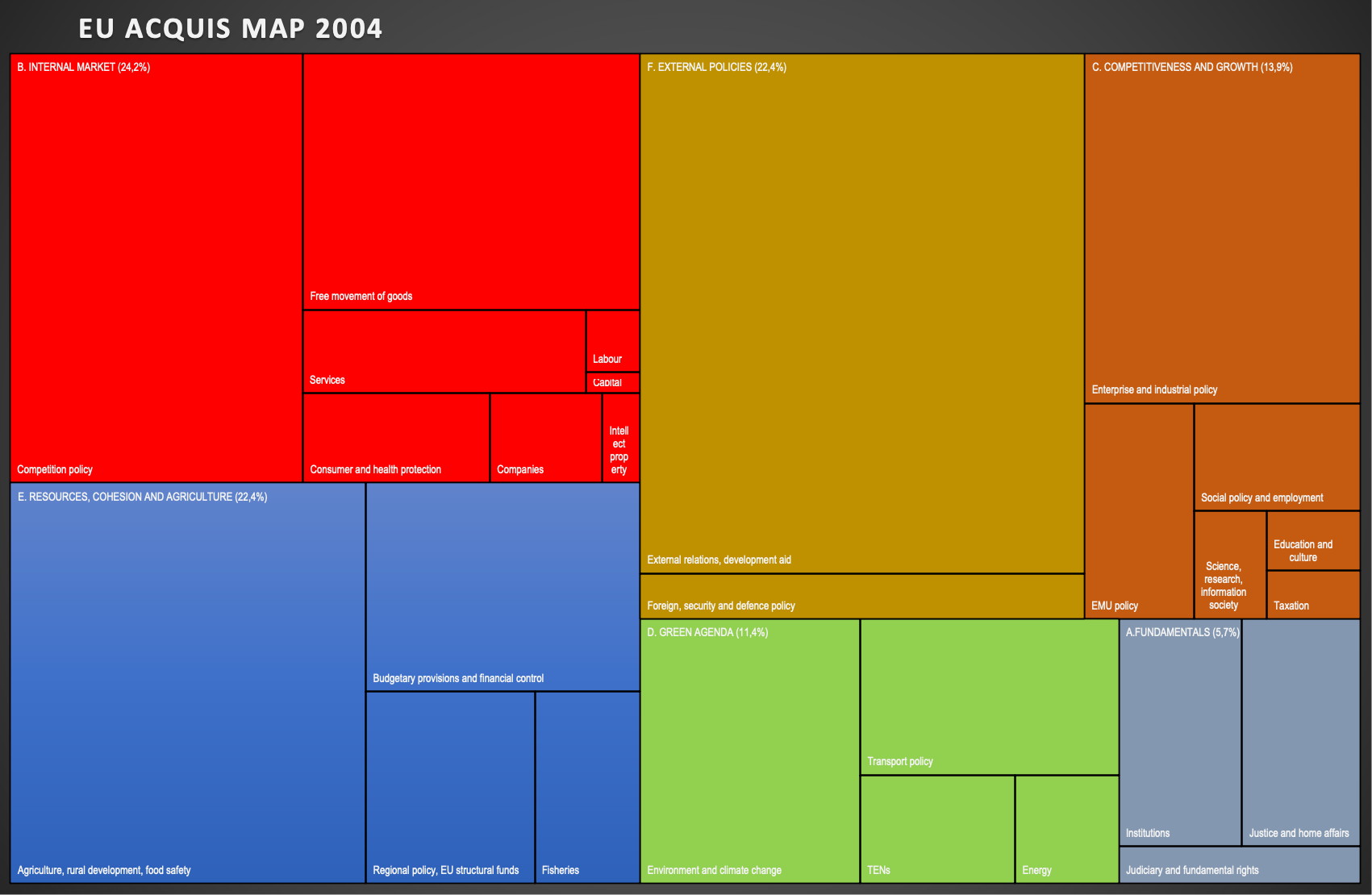Select the Transport policy tile
Image resolution: width=1372 pixels, height=895 pixels.
(989, 697)
